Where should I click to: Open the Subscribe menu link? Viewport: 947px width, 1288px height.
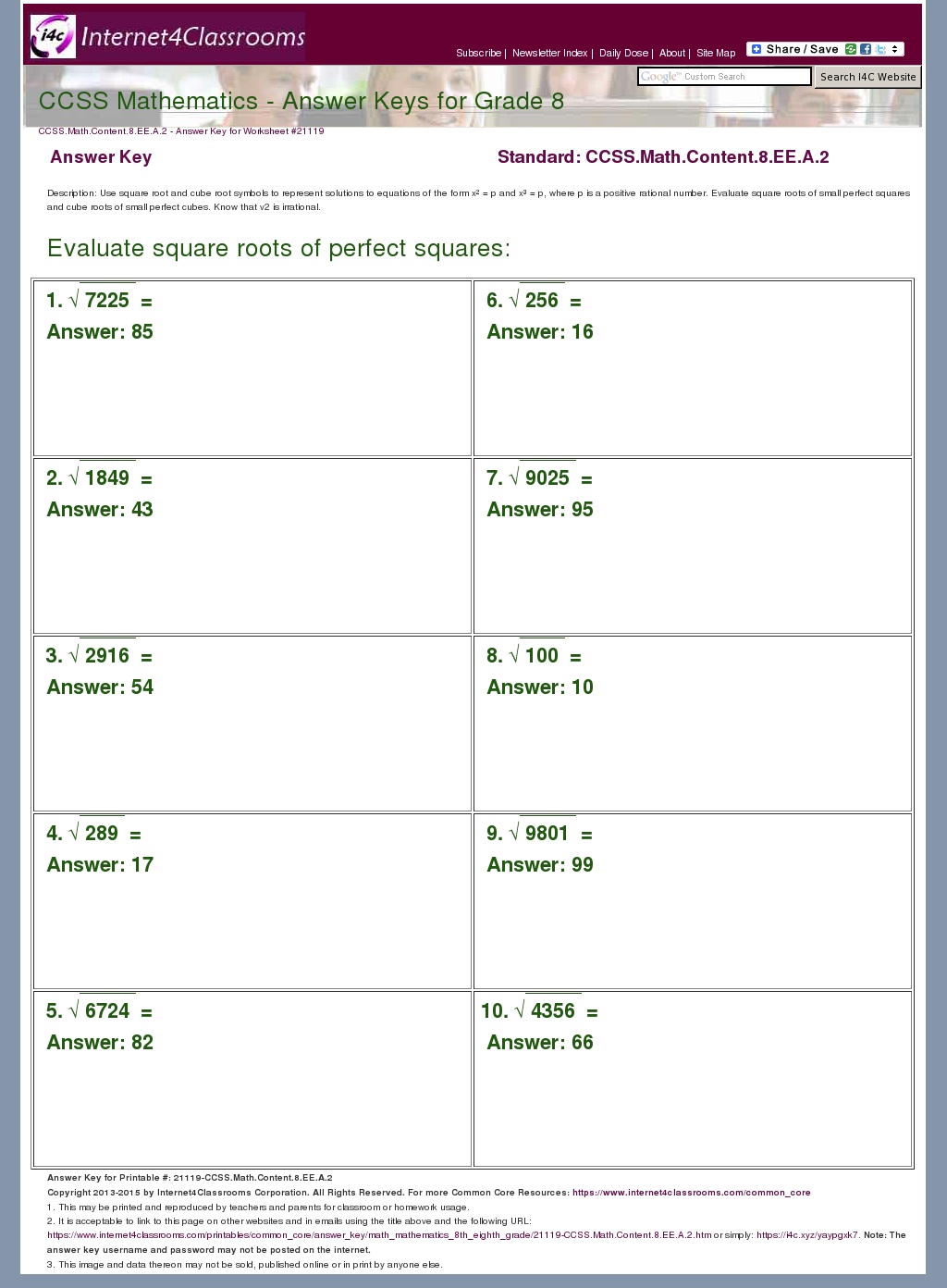coord(478,54)
